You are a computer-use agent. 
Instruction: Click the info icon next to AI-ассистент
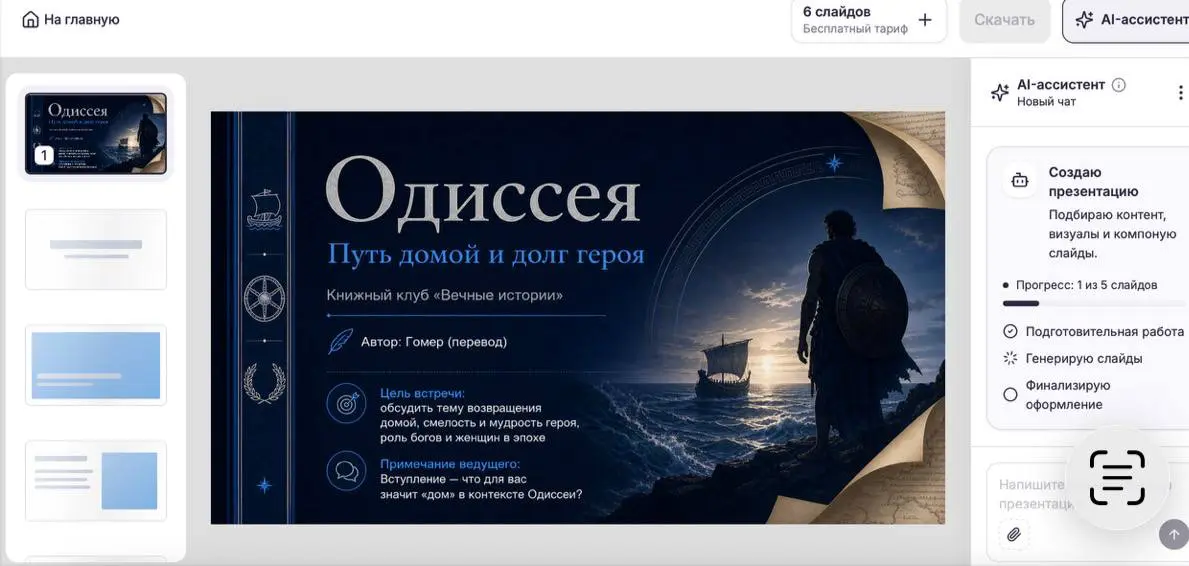point(1118,85)
